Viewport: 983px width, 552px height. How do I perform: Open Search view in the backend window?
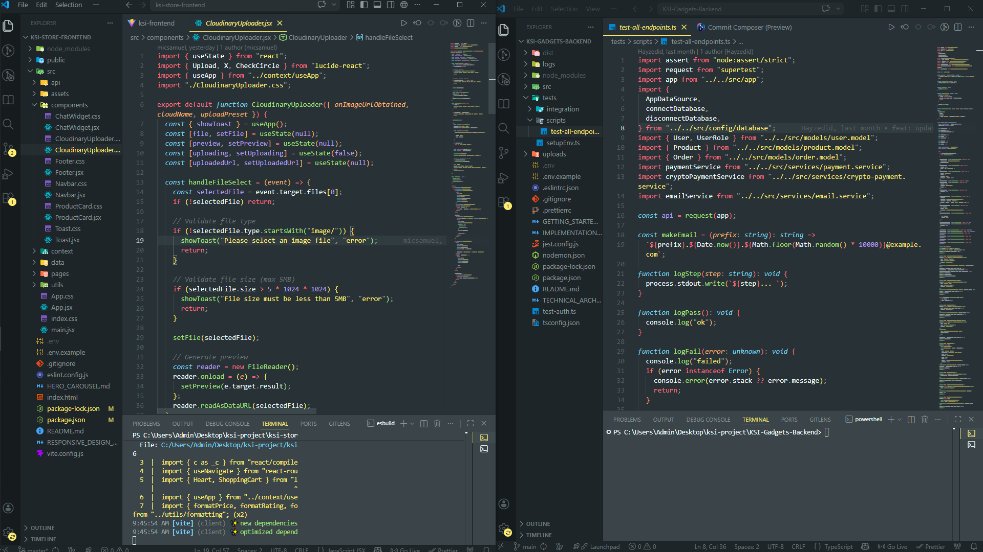pos(503,128)
